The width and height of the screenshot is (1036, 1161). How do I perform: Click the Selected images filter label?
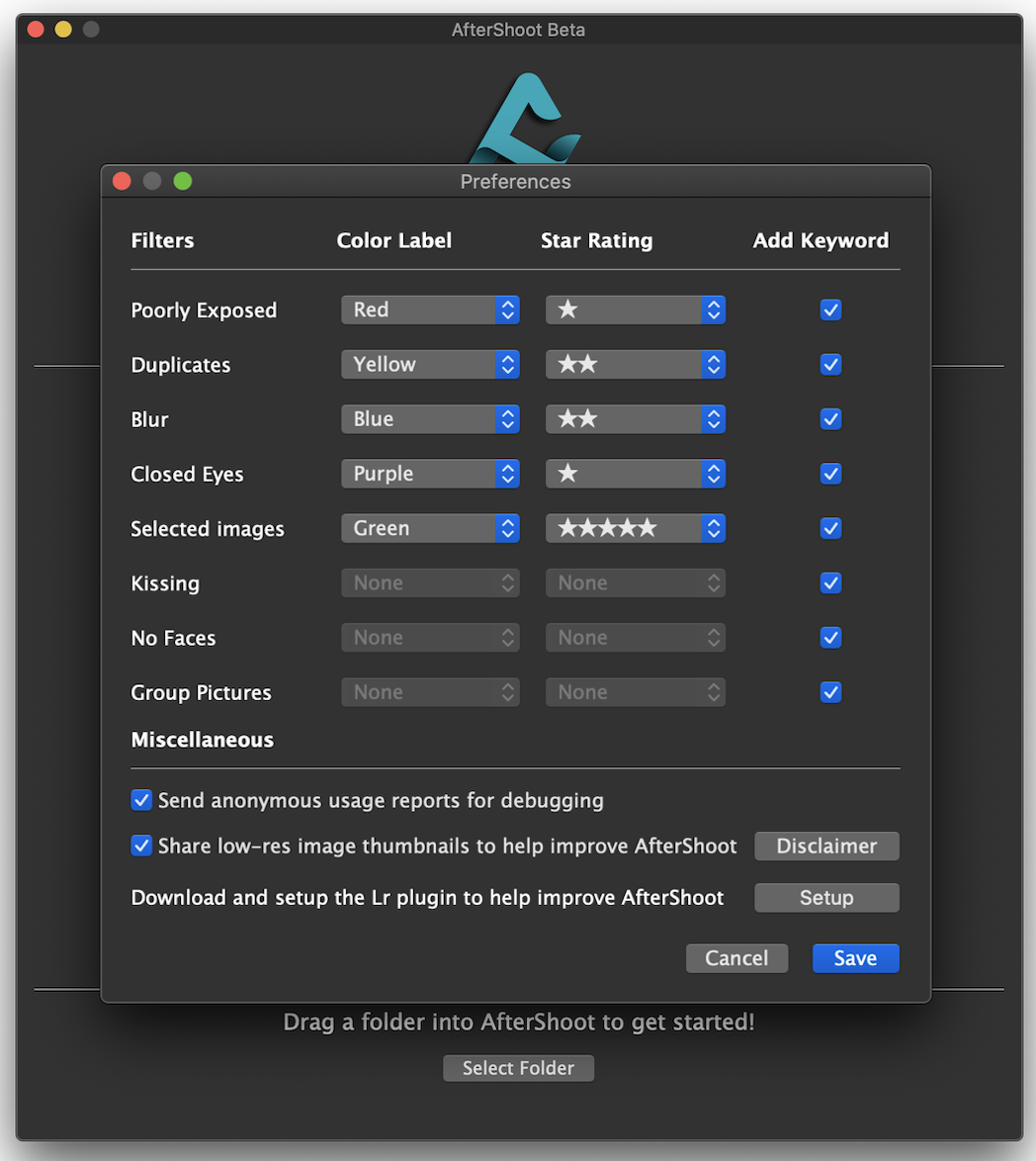[x=208, y=529]
